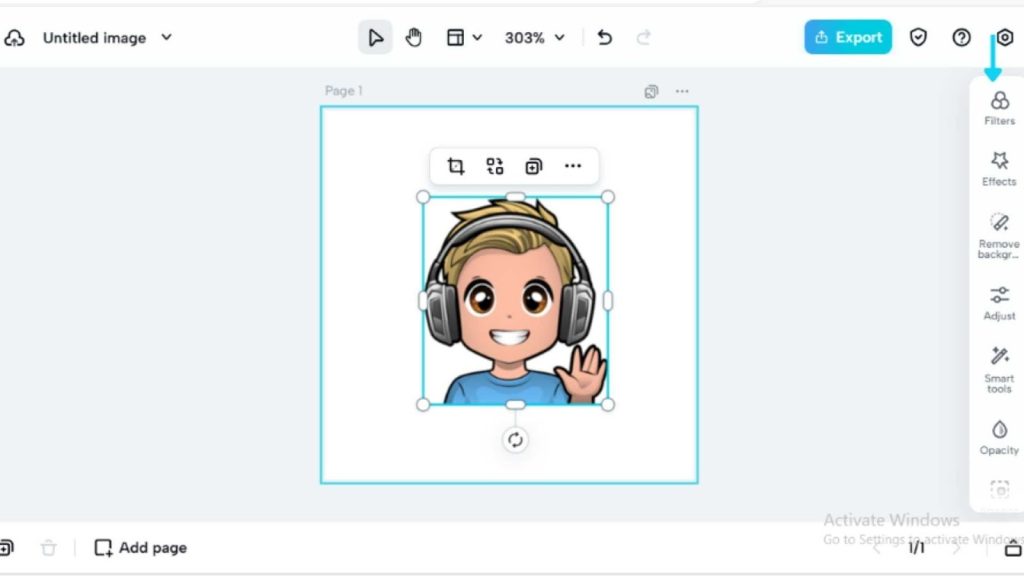This screenshot has width=1024, height=576.
Task: Click the crop icon above the image
Action: tap(456, 166)
